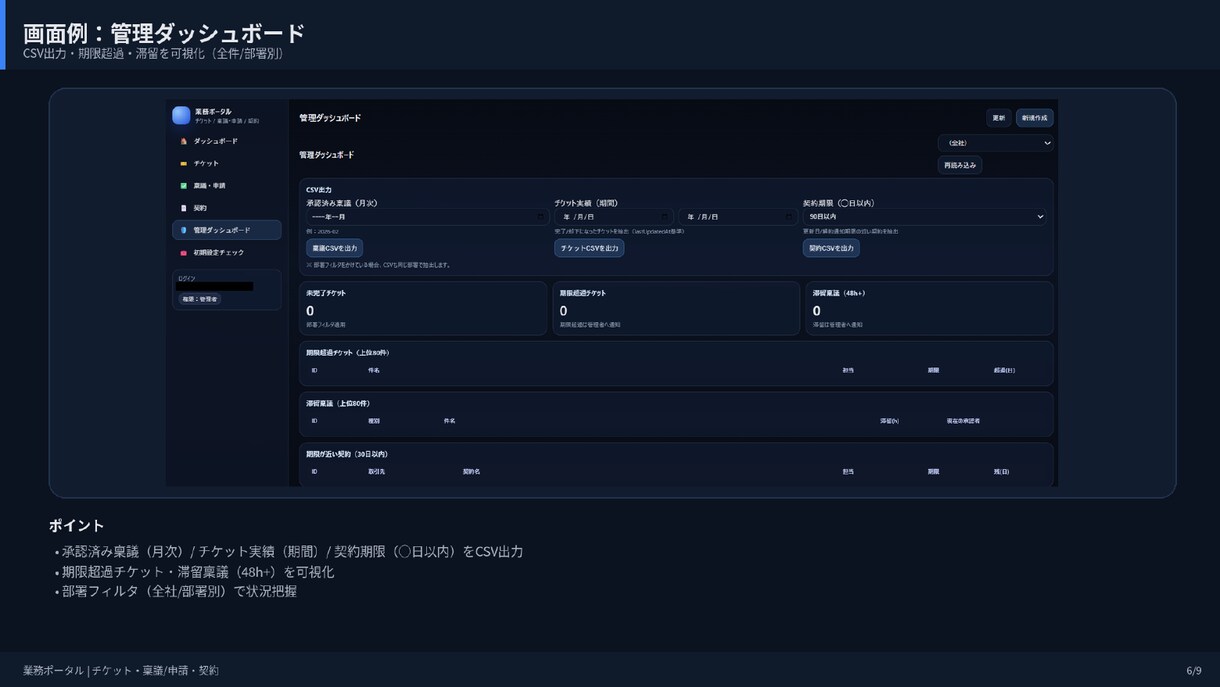Screen dimensions: 1220x687
Task: Click the 更新 button
Action: [x=999, y=118]
